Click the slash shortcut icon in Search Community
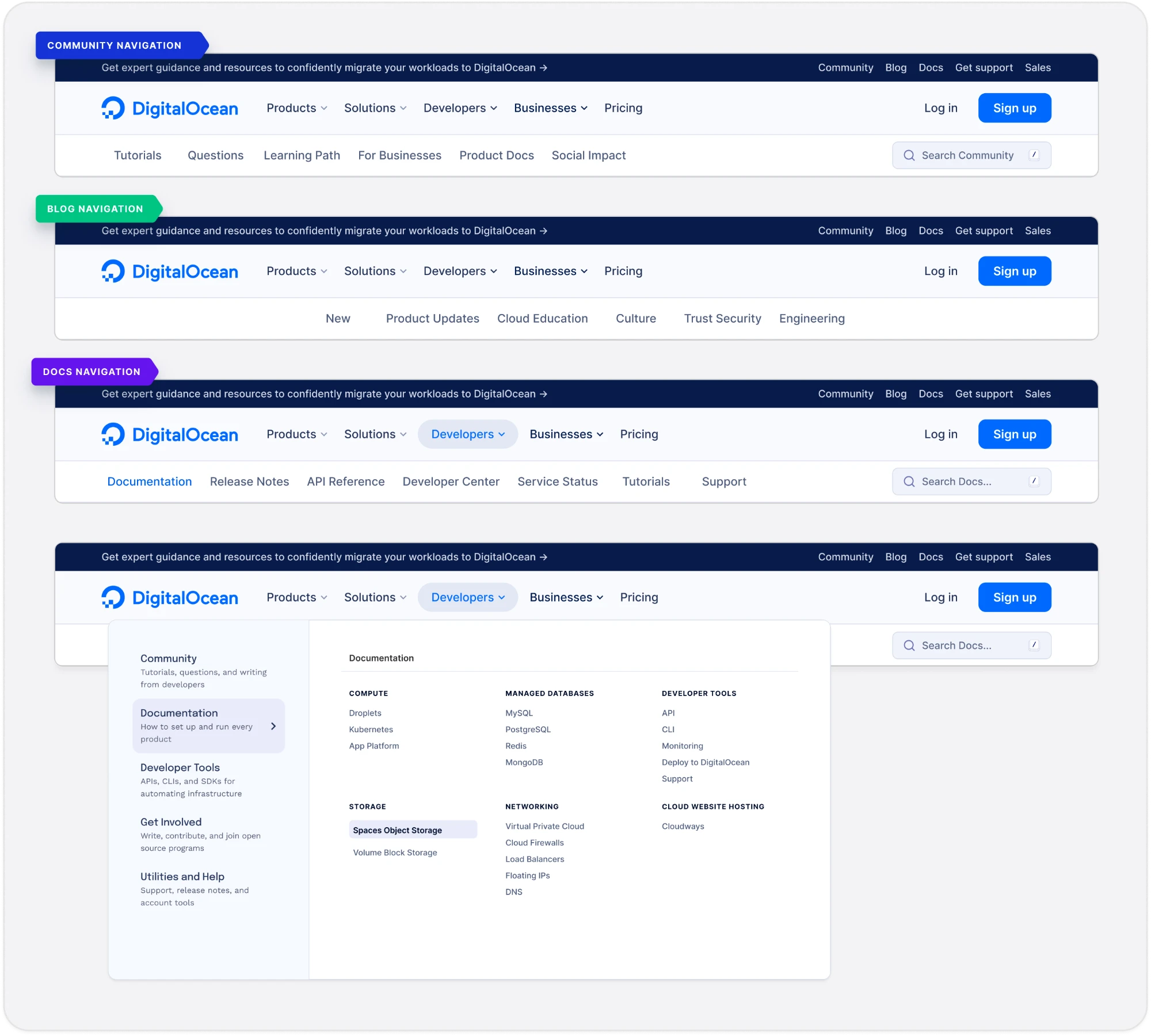Viewport: 1151px width, 1036px height. tap(1034, 155)
